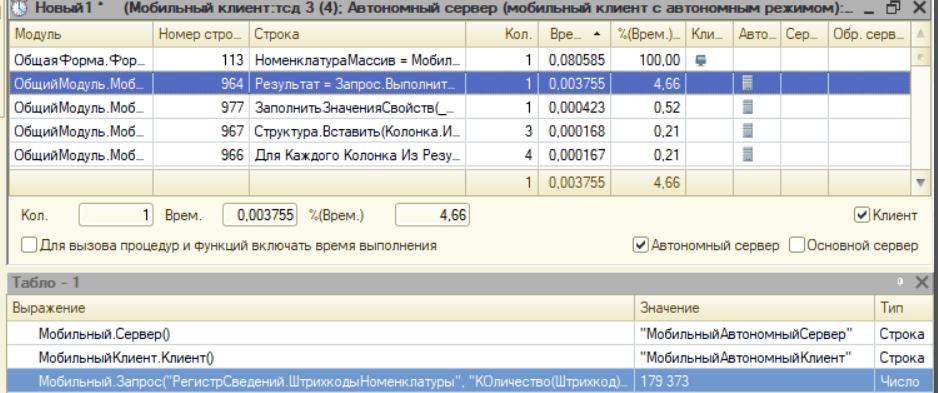This screenshot has height=393, width=938.
Task: Click the time value 0,000167
Action: coord(577,156)
